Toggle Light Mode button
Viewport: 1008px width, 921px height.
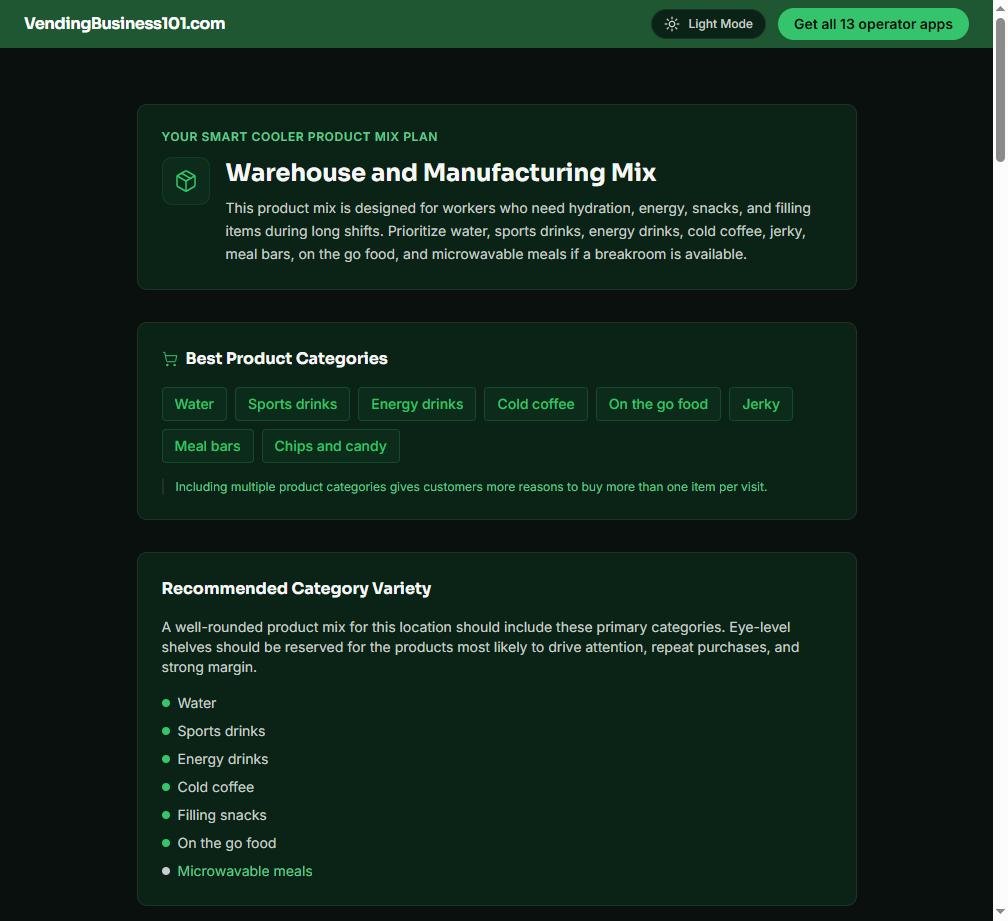[708, 24]
